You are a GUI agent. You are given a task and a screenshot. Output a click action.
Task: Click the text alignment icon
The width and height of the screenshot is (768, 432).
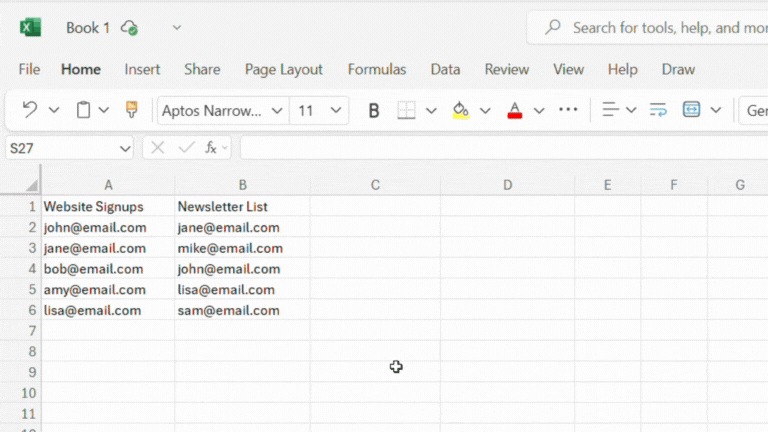tap(610, 110)
